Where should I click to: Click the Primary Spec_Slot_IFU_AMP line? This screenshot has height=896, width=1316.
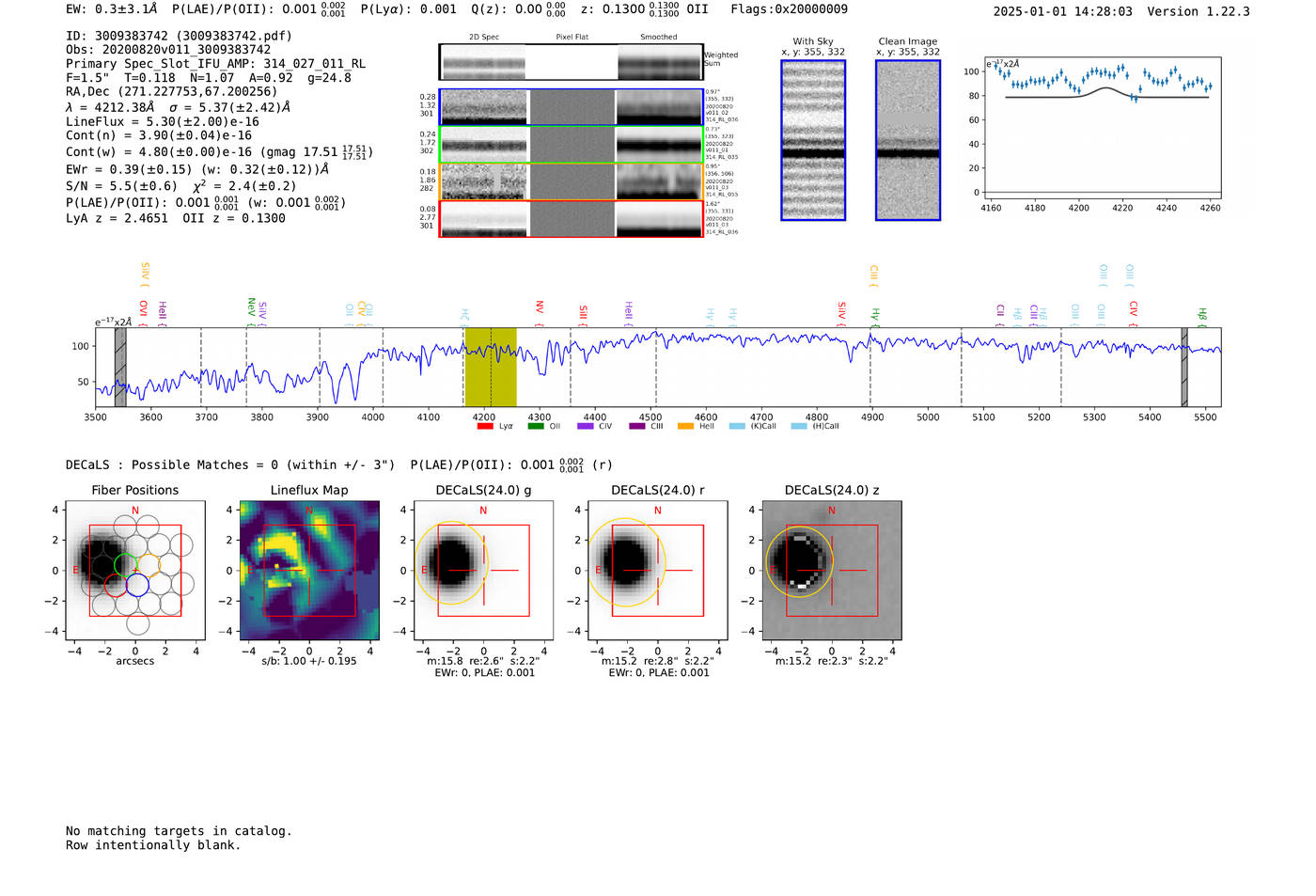(x=216, y=64)
